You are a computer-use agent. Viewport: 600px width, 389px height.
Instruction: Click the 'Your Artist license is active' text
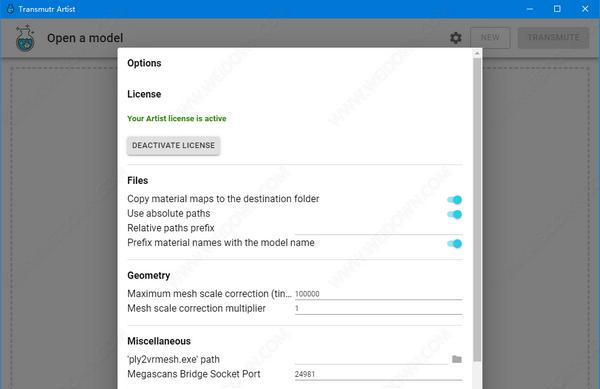(x=177, y=119)
